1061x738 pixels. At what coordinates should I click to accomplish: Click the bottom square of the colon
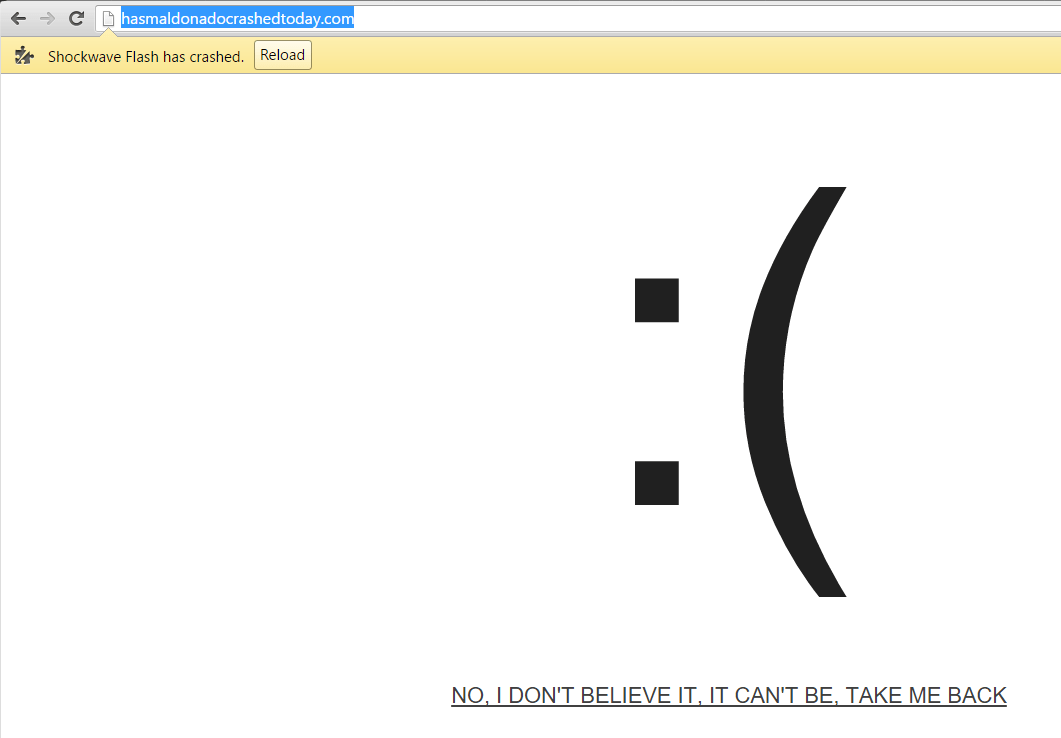pos(657,483)
